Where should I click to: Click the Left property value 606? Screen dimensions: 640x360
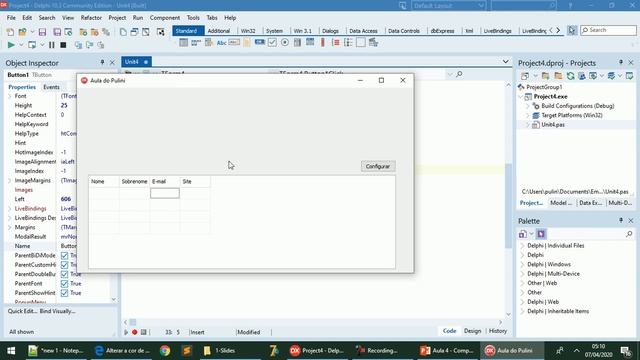(66, 199)
